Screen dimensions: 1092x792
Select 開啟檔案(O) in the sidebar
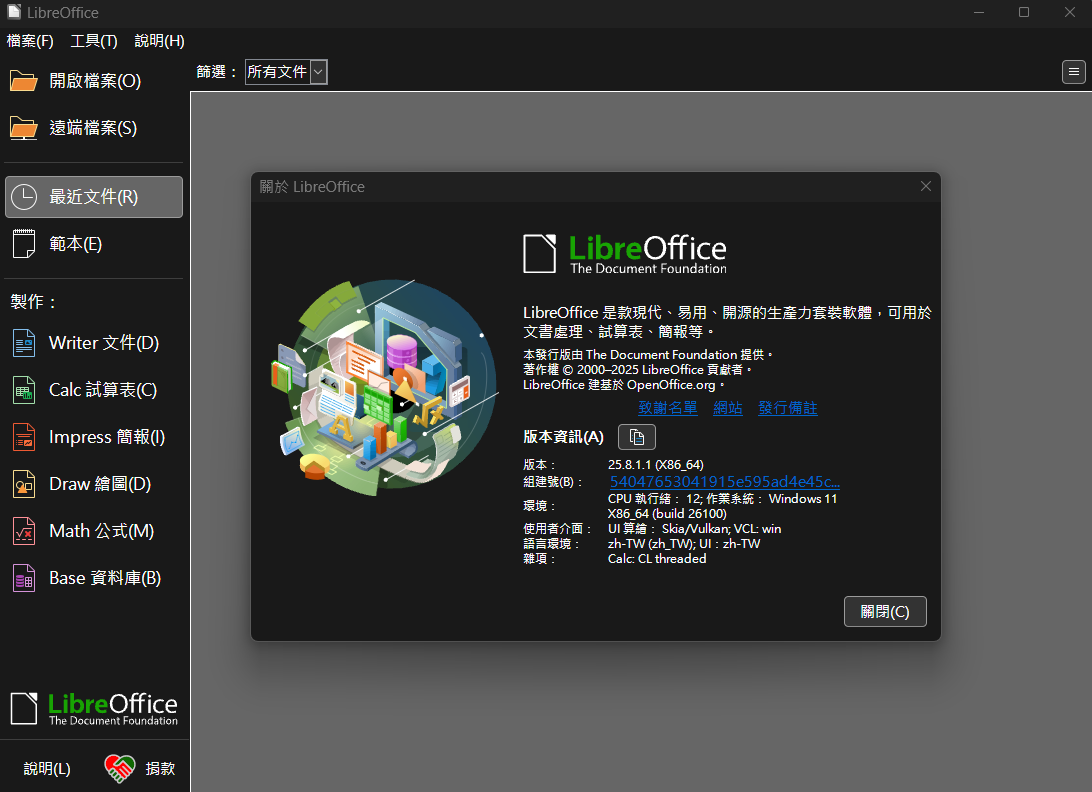pyautogui.click(x=94, y=81)
